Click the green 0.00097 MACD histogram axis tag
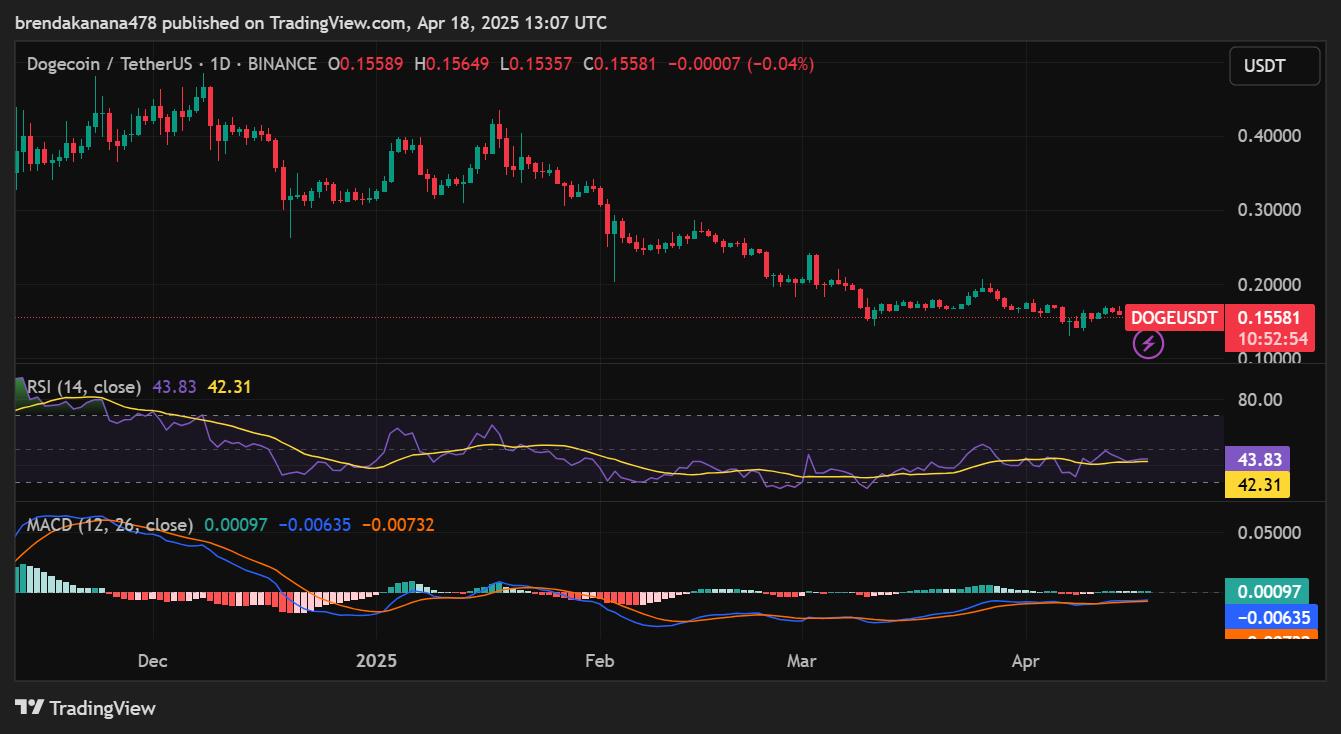1341x734 pixels. [1270, 591]
